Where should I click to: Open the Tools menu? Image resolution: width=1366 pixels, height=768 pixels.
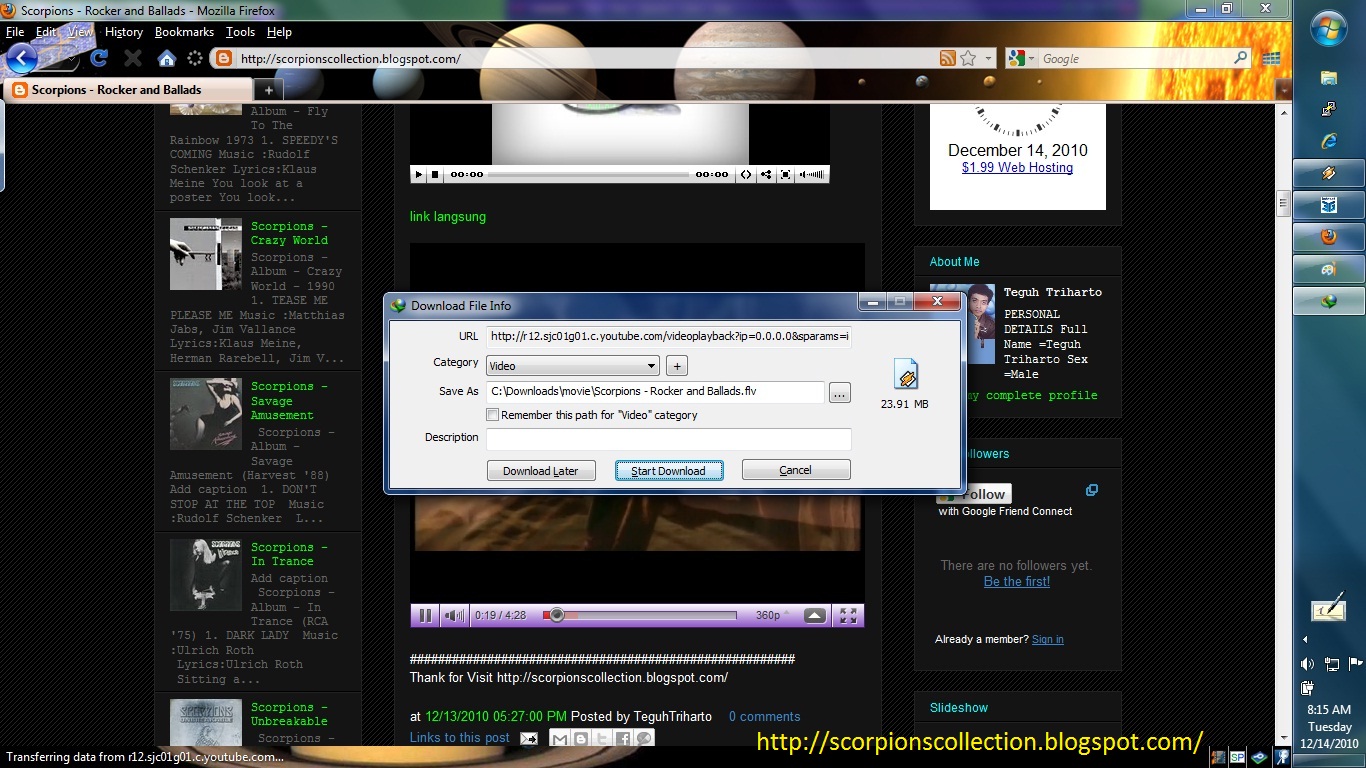240,32
